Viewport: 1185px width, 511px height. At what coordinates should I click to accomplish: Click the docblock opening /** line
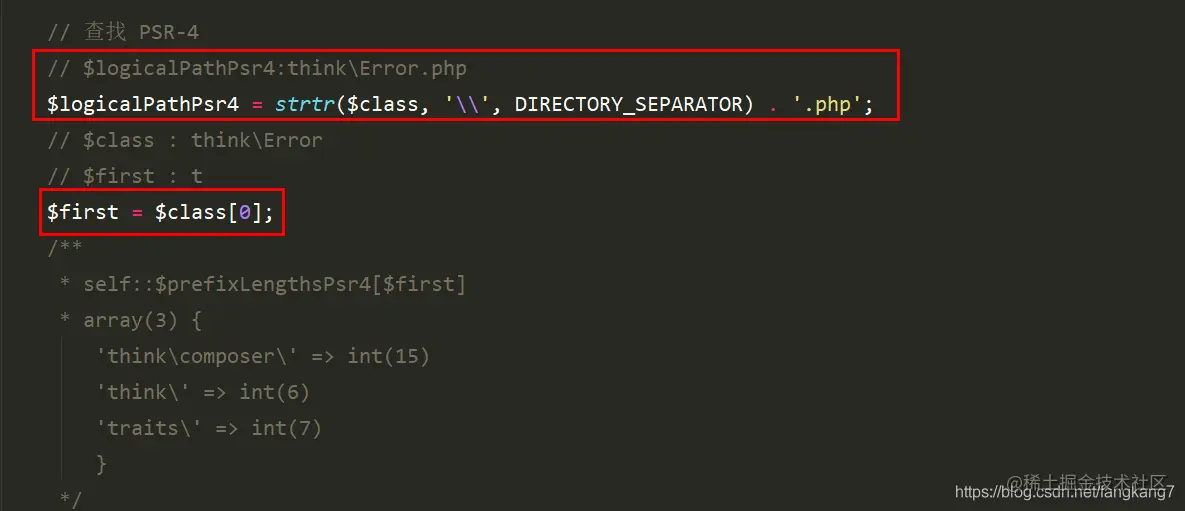[64, 247]
